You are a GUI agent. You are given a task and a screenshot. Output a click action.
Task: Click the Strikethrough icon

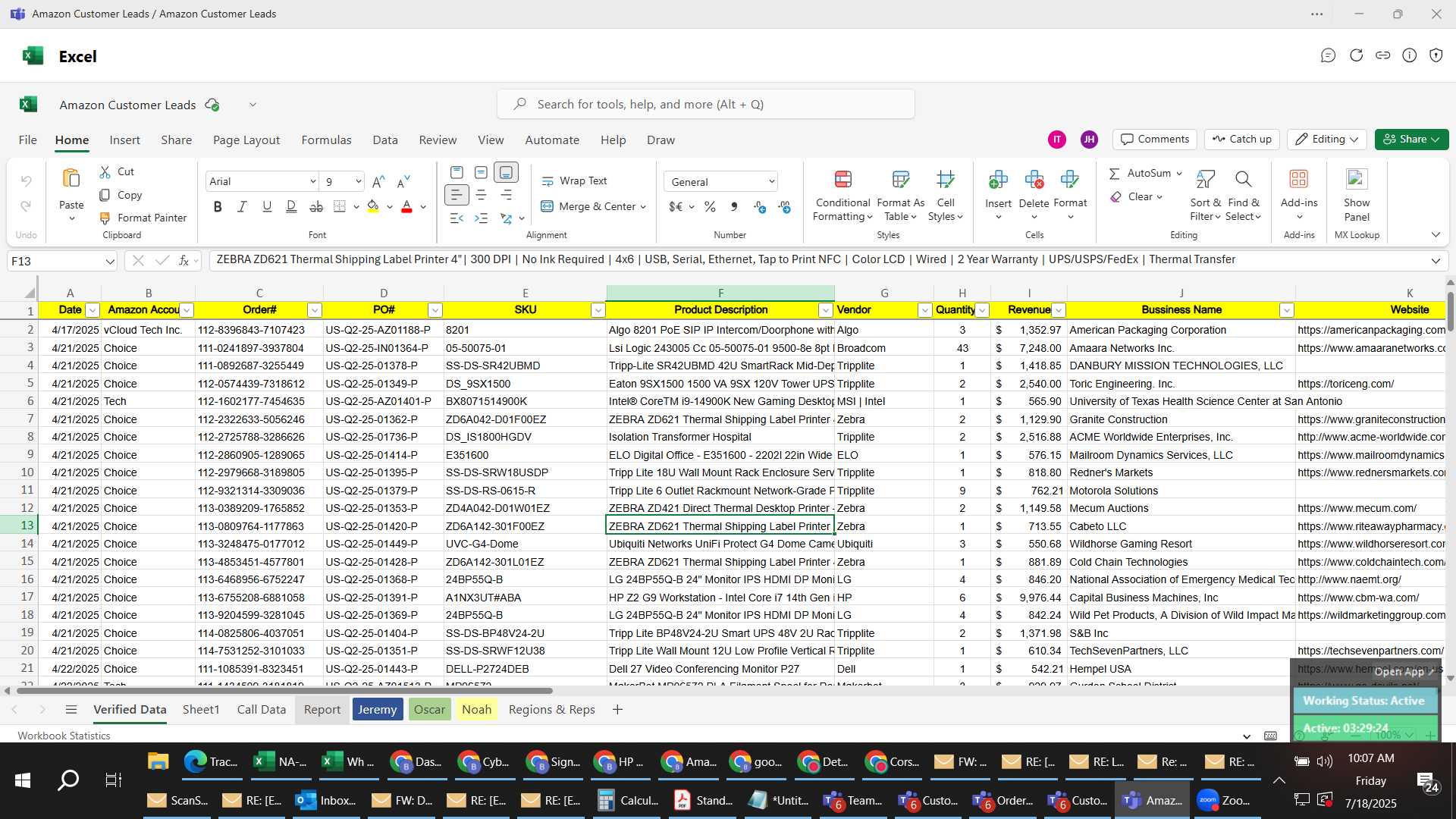point(316,206)
